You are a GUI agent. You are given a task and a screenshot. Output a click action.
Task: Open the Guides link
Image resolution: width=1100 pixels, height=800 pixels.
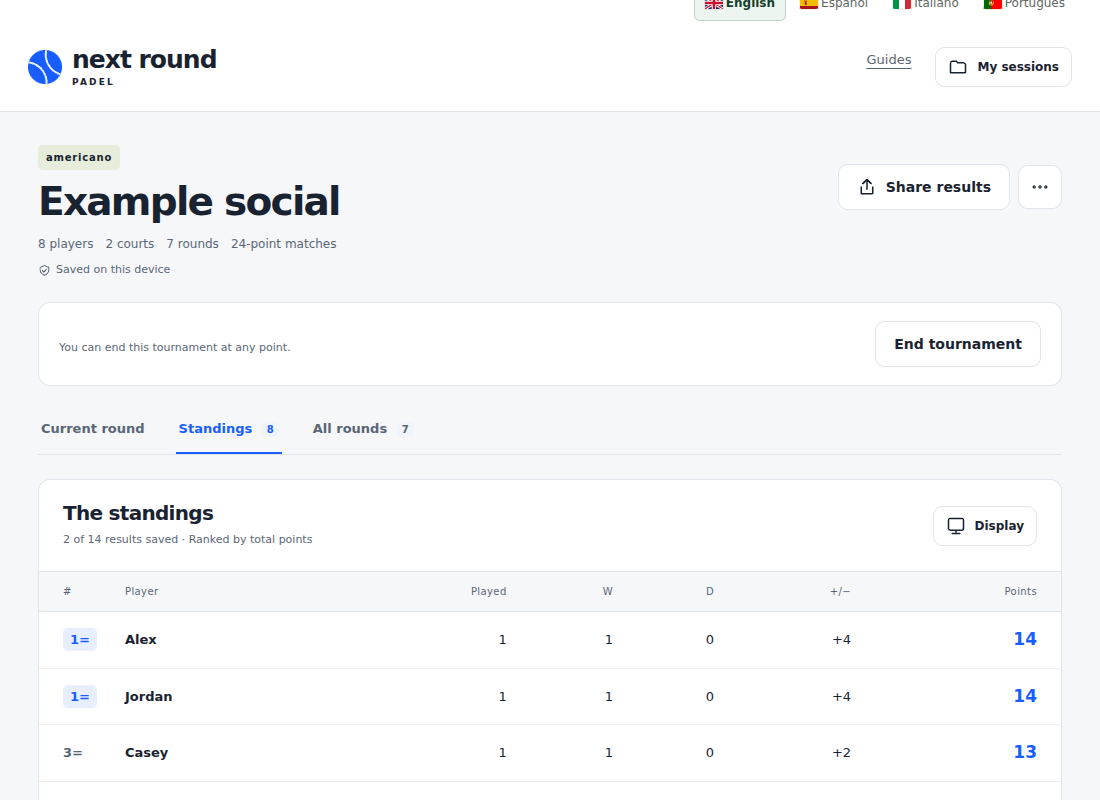point(889,60)
